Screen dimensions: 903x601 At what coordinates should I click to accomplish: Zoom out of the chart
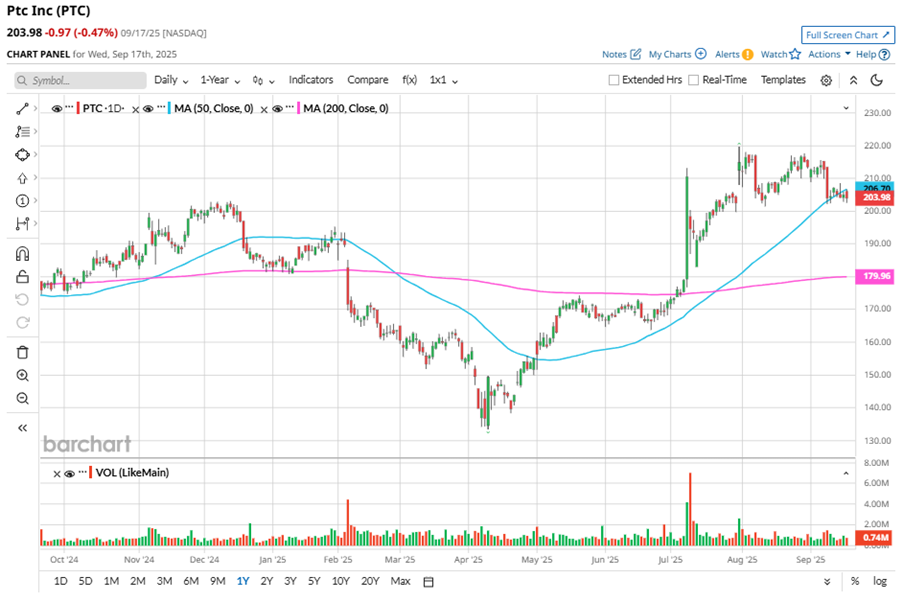22,398
